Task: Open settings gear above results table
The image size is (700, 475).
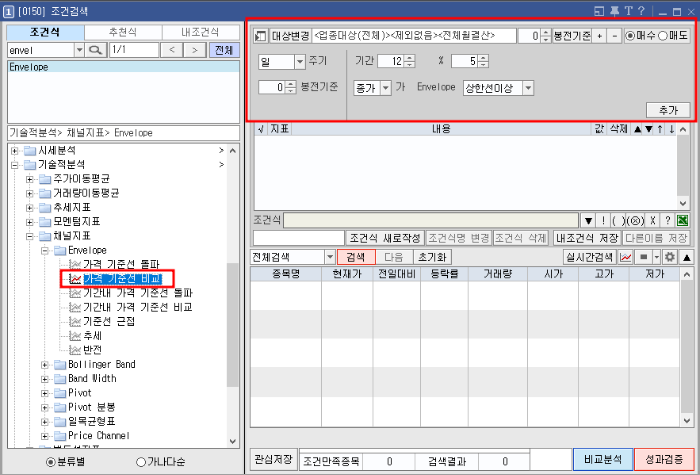Action: click(x=670, y=257)
